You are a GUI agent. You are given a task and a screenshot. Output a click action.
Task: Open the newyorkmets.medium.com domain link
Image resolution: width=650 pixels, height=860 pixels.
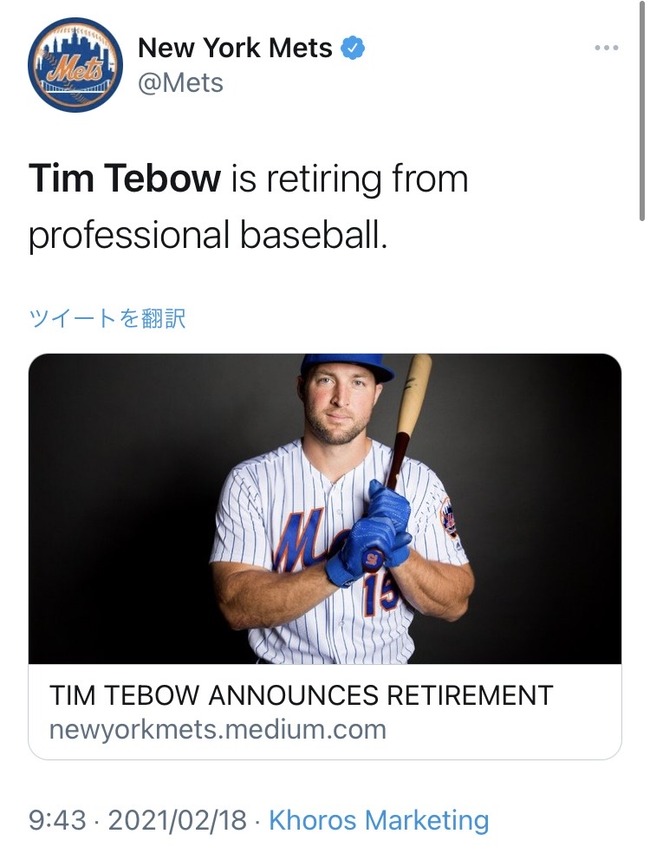218,730
